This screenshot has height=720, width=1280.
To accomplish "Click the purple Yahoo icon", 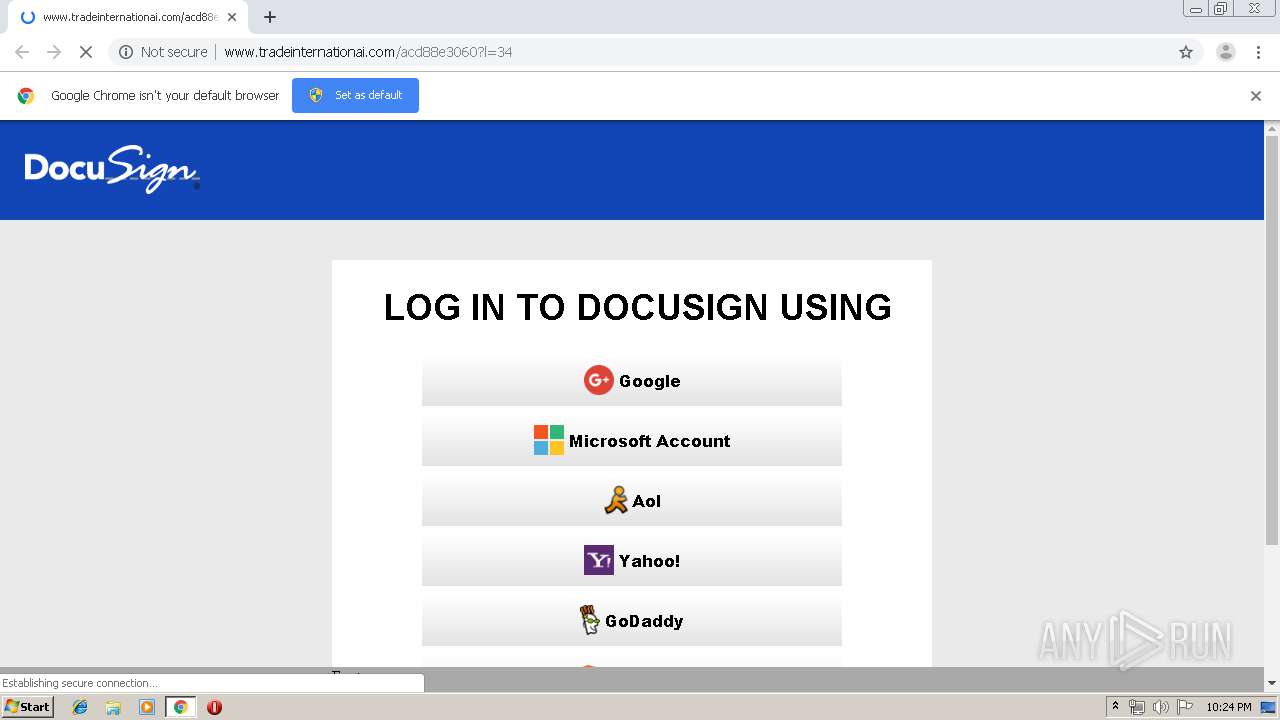I will [x=598, y=560].
